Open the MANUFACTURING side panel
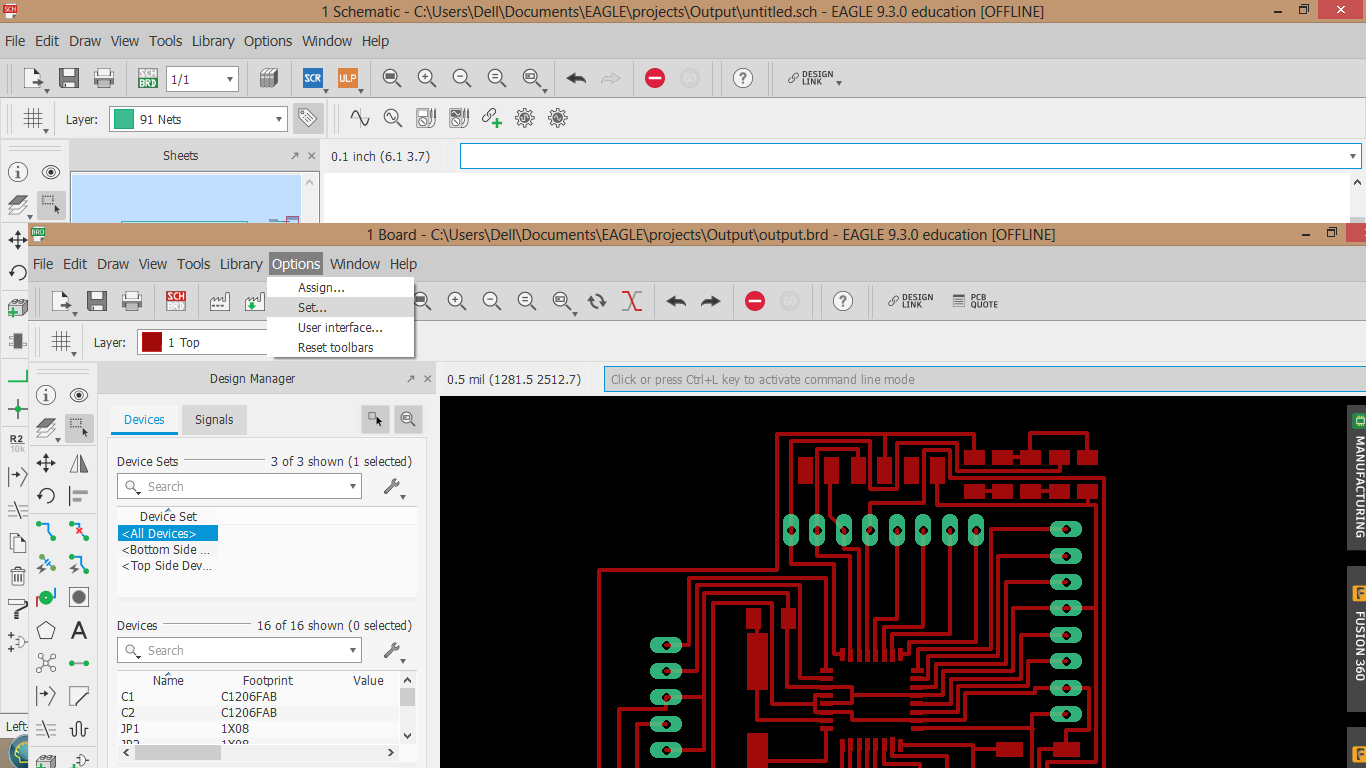This screenshot has width=1366, height=768. coord(1357,479)
